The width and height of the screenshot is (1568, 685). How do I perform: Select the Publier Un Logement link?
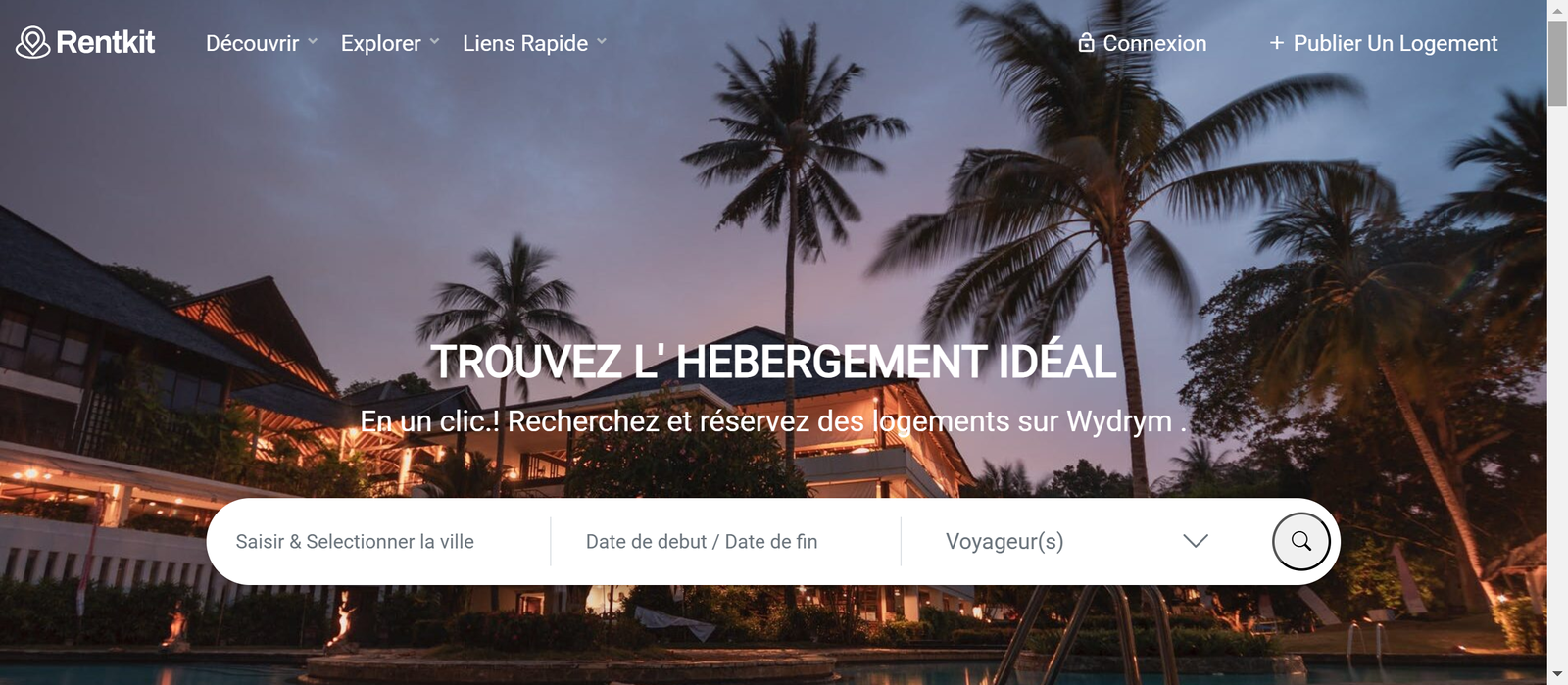click(x=1396, y=43)
